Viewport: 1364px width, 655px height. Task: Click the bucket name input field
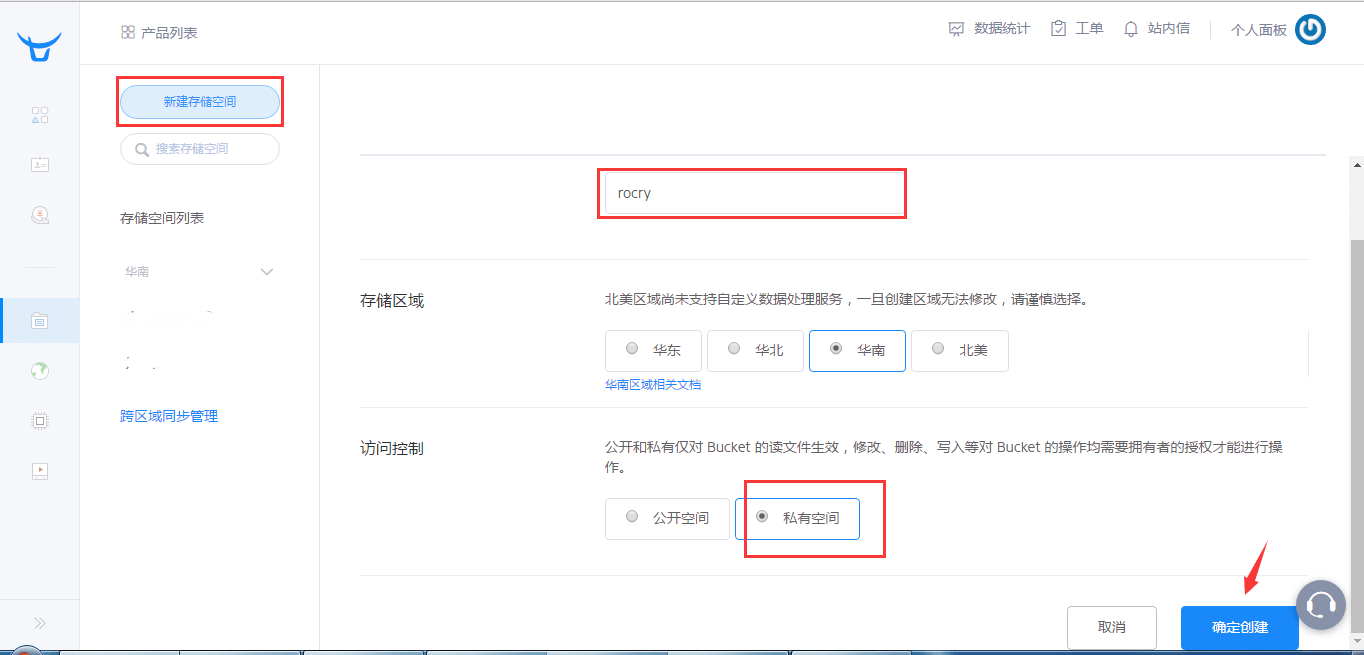click(x=751, y=193)
